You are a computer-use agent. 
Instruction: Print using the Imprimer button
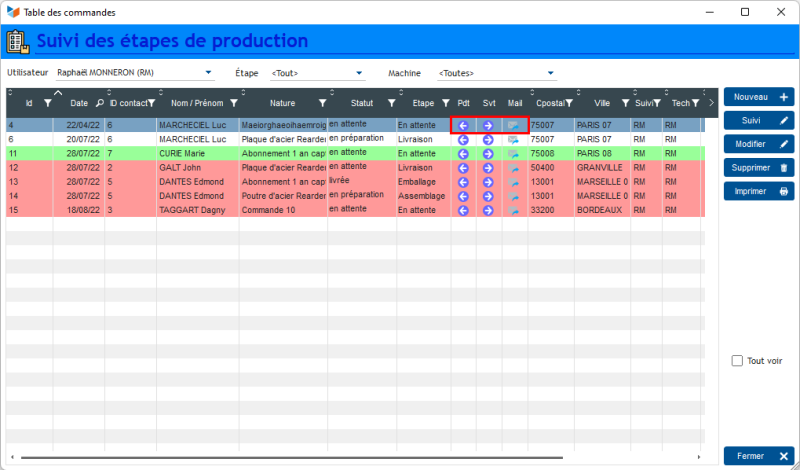tap(758, 191)
